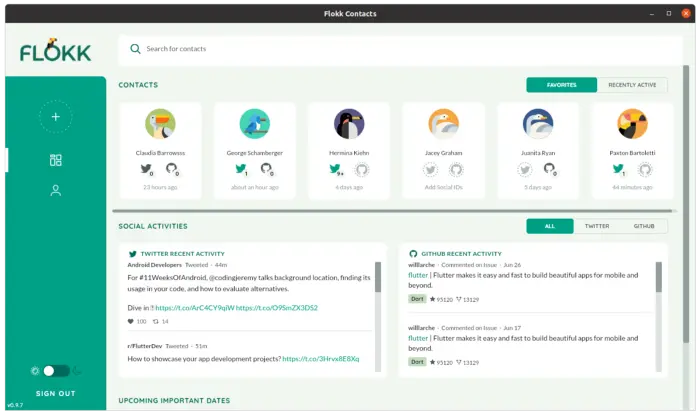Screen dimensions: 700x415
Task: Click '23 hours ago' under Claudia Barrowsss
Action: (x=160, y=187)
